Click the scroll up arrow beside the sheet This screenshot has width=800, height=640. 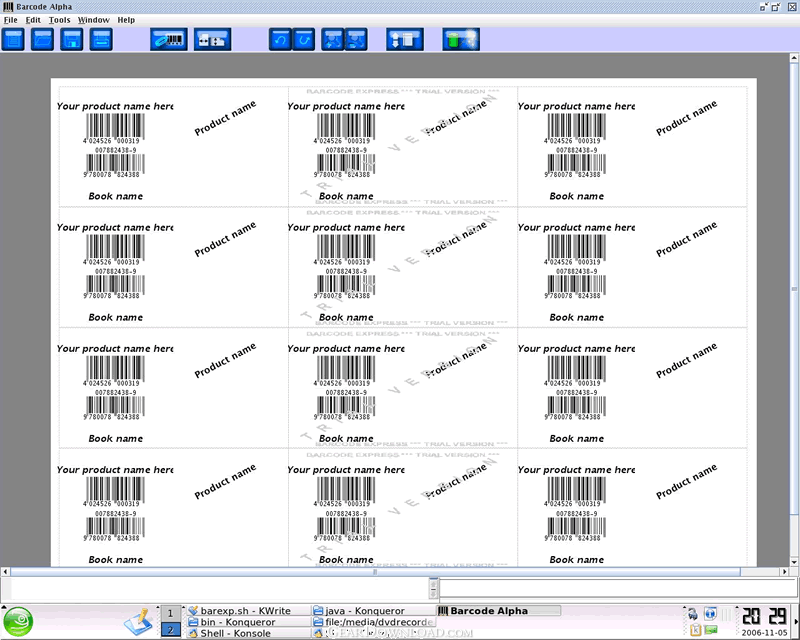point(794,58)
